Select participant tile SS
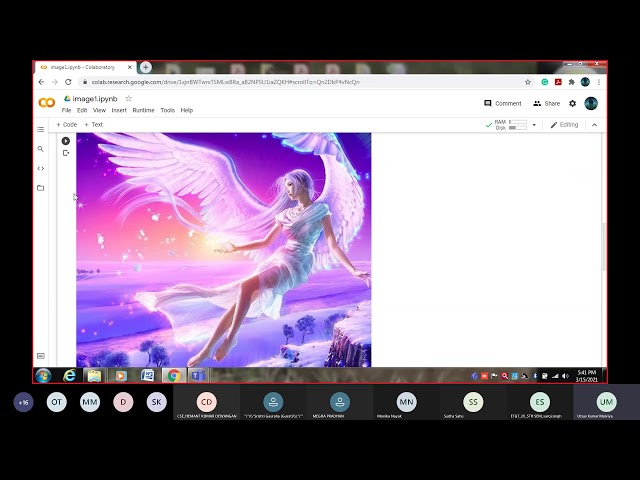Image resolution: width=640 pixels, height=480 pixels. pyautogui.click(x=473, y=402)
